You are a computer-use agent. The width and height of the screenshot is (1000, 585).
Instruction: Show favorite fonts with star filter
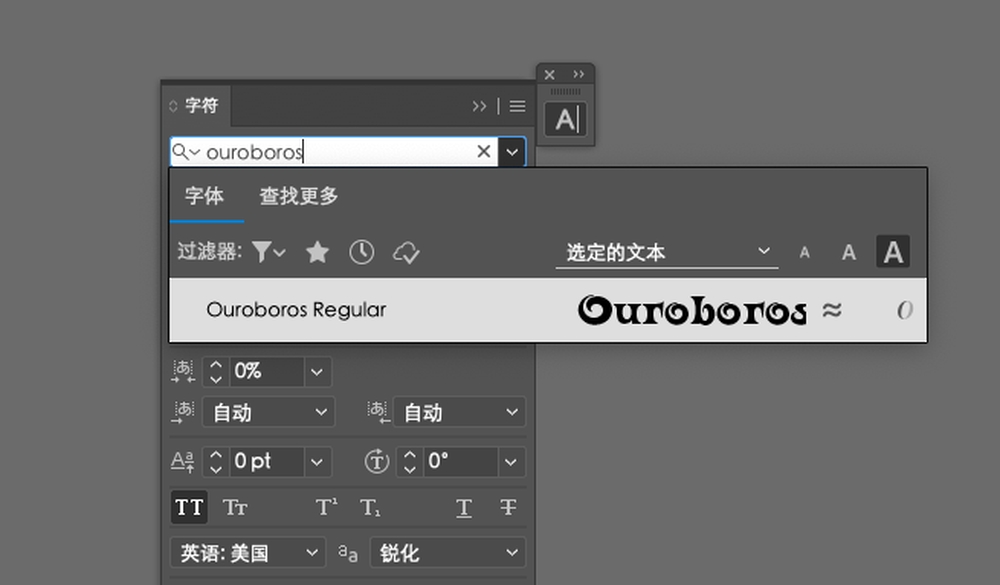coord(317,252)
